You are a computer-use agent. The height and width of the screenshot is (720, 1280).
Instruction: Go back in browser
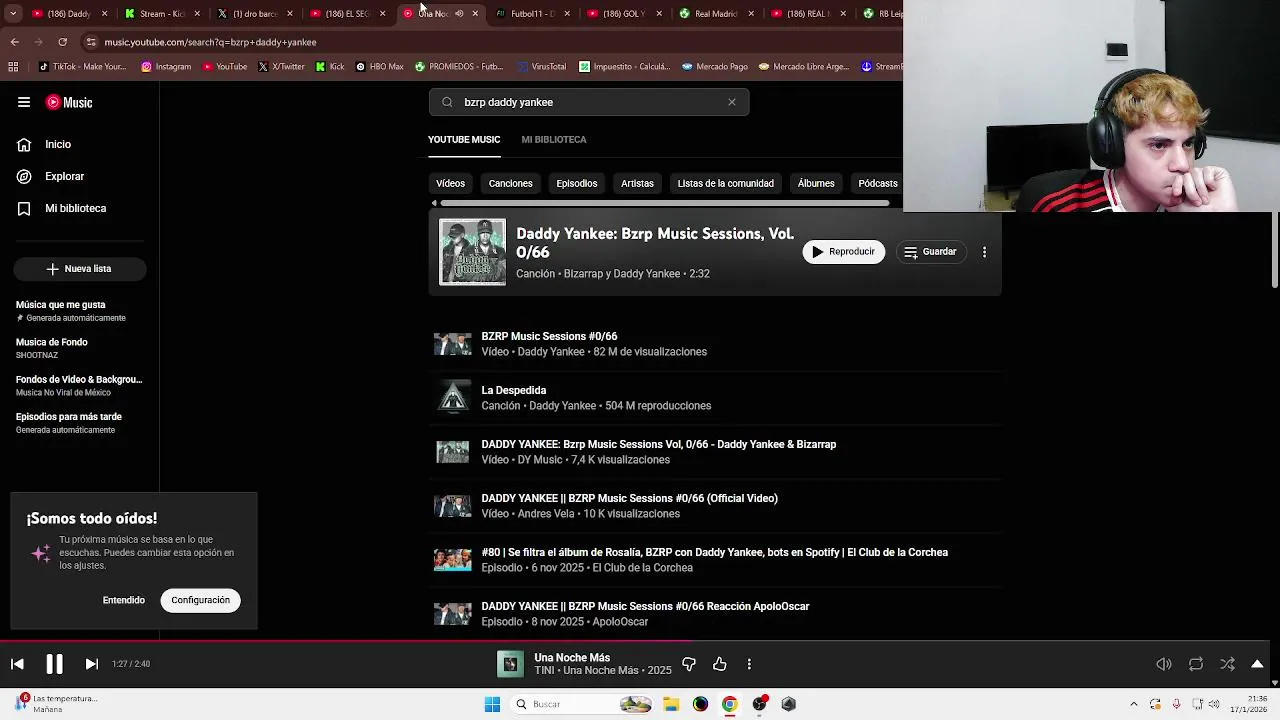tap(14, 42)
